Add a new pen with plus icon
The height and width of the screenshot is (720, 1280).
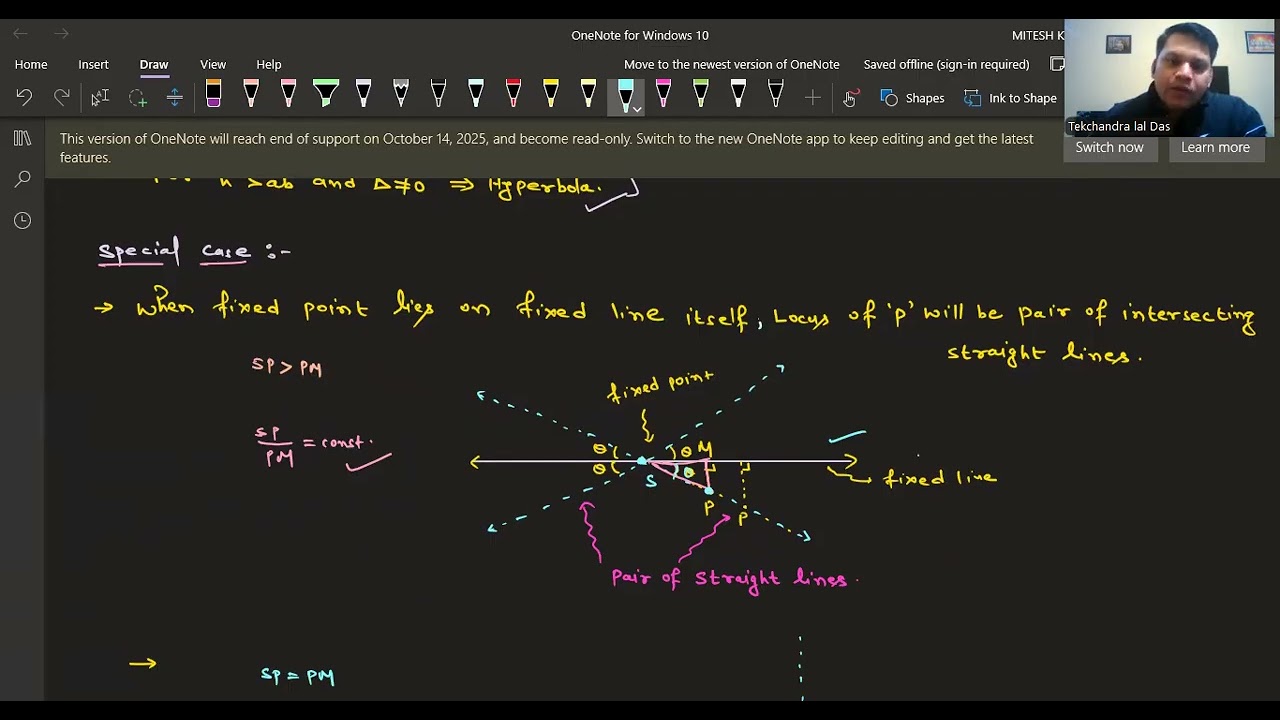(813, 98)
